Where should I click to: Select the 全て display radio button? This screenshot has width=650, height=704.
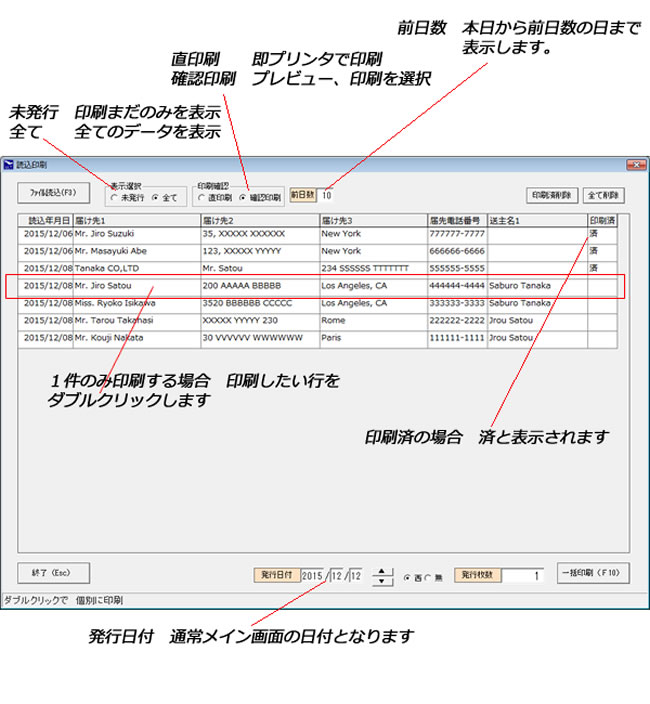(x=155, y=198)
